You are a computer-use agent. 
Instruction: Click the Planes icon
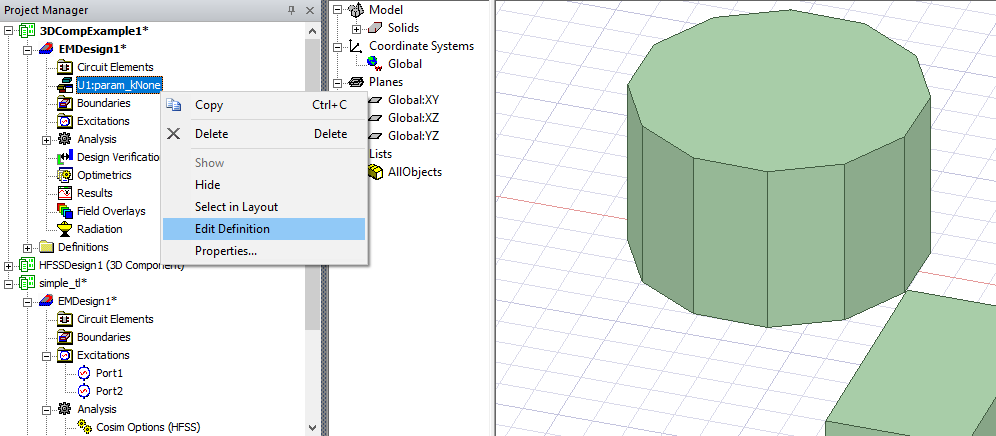356,81
